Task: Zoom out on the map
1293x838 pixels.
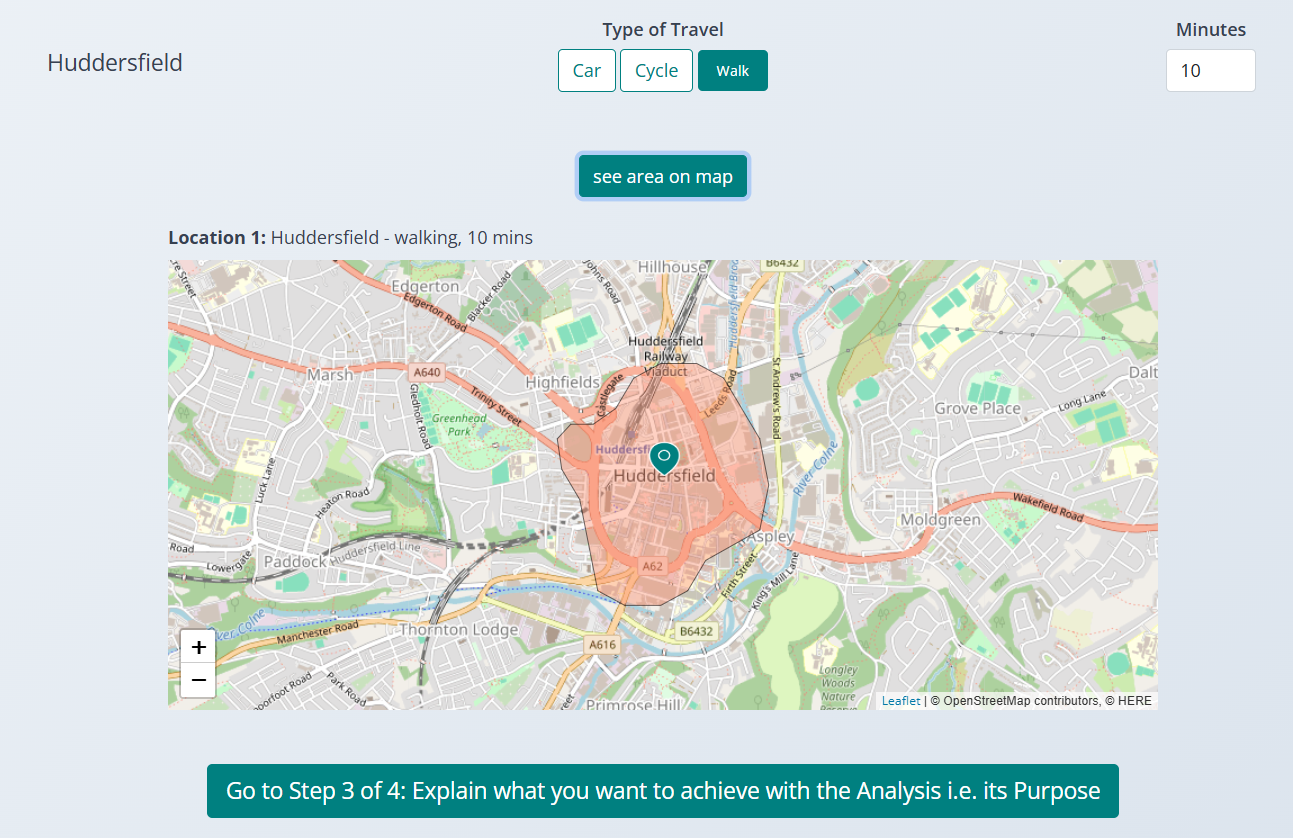Action: [198, 680]
